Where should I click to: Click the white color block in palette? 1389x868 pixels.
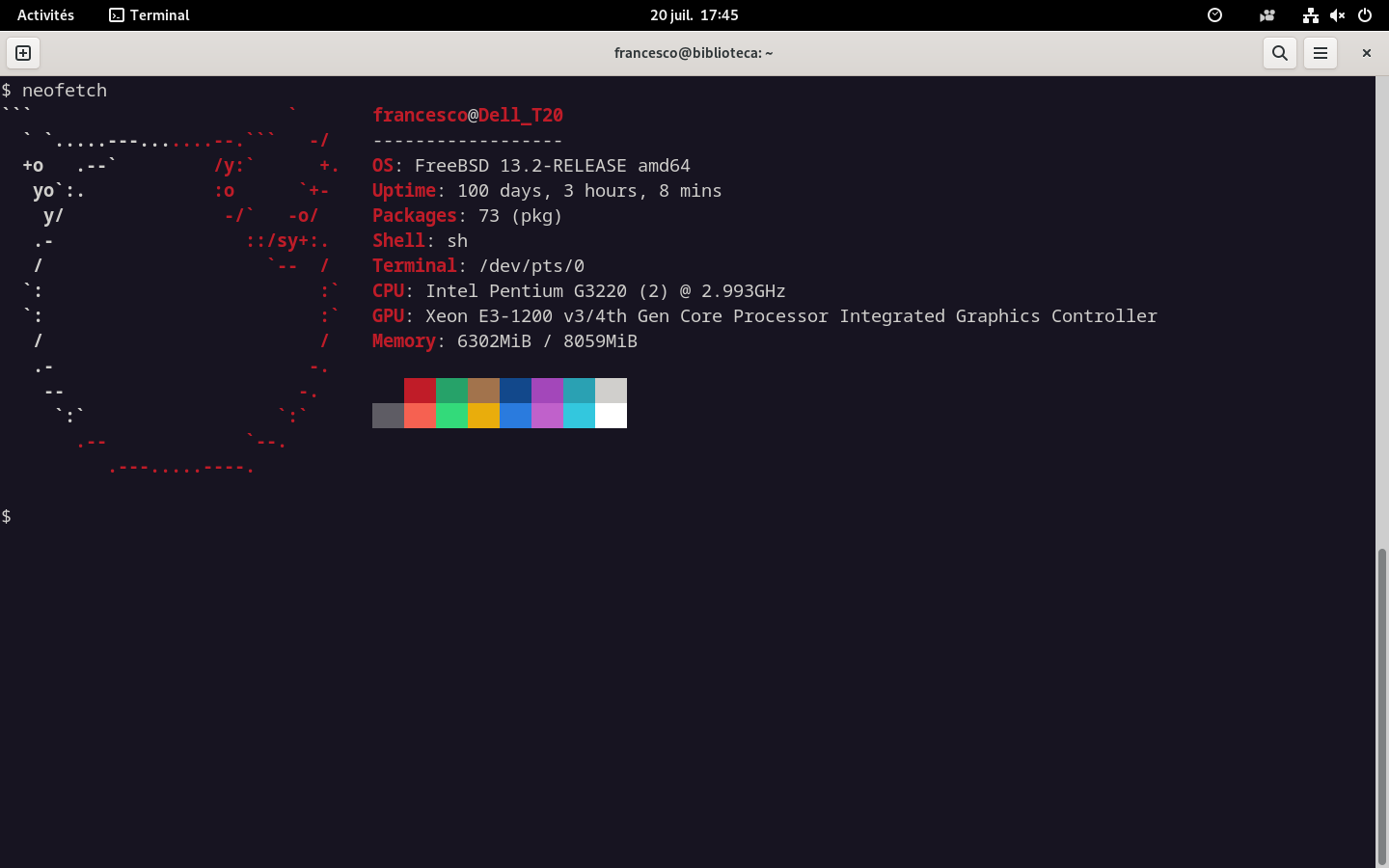pyautogui.click(x=611, y=416)
